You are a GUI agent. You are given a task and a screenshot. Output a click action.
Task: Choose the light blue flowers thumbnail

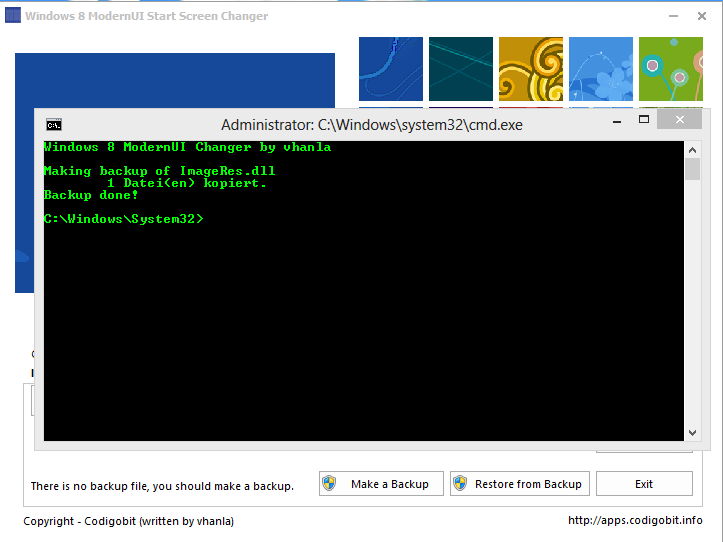coord(601,69)
